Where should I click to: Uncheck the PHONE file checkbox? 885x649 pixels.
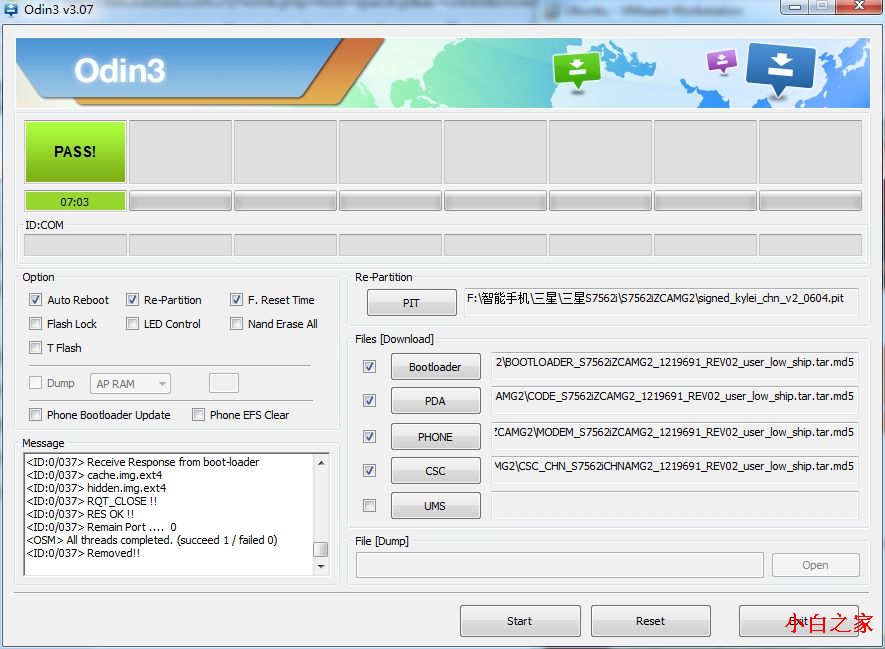point(370,436)
